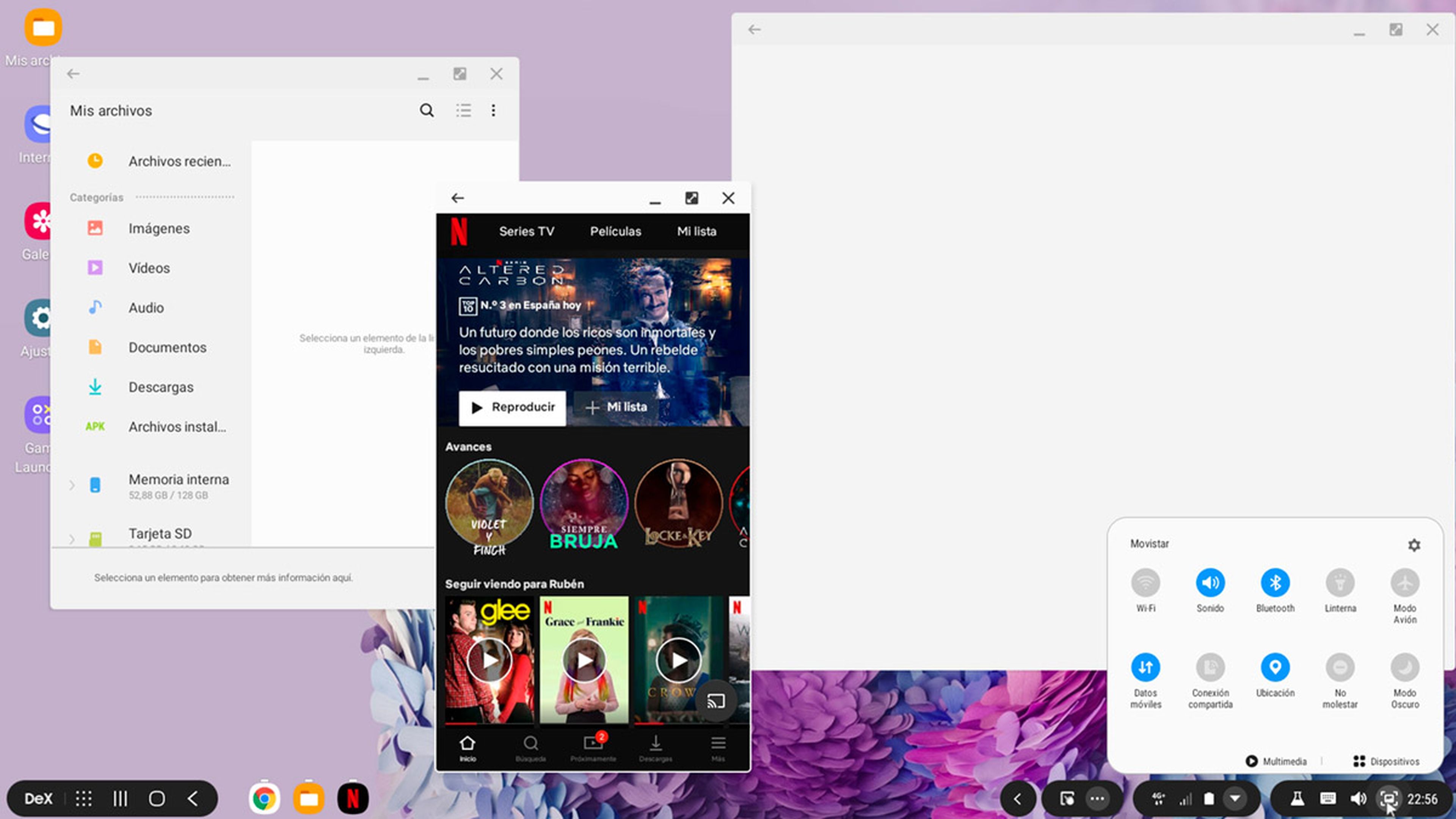This screenshot has width=1456, height=819.
Task: Open the Documentos category
Action: 158,347
